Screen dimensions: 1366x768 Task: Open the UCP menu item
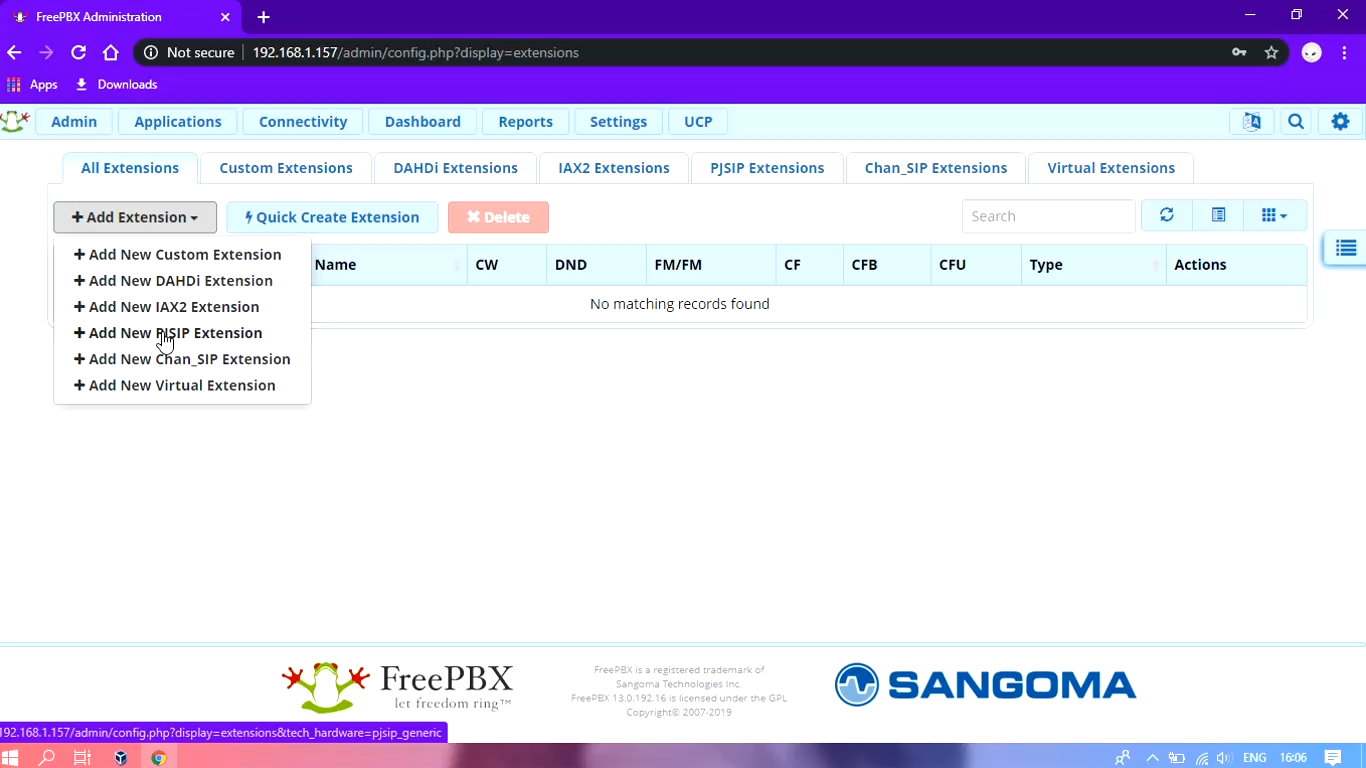click(x=698, y=122)
